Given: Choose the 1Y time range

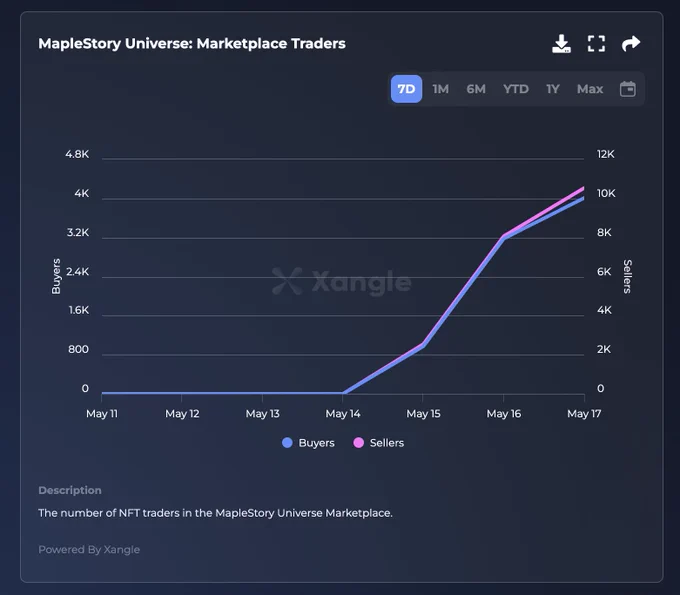Looking at the screenshot, I should tap(552, 89).
